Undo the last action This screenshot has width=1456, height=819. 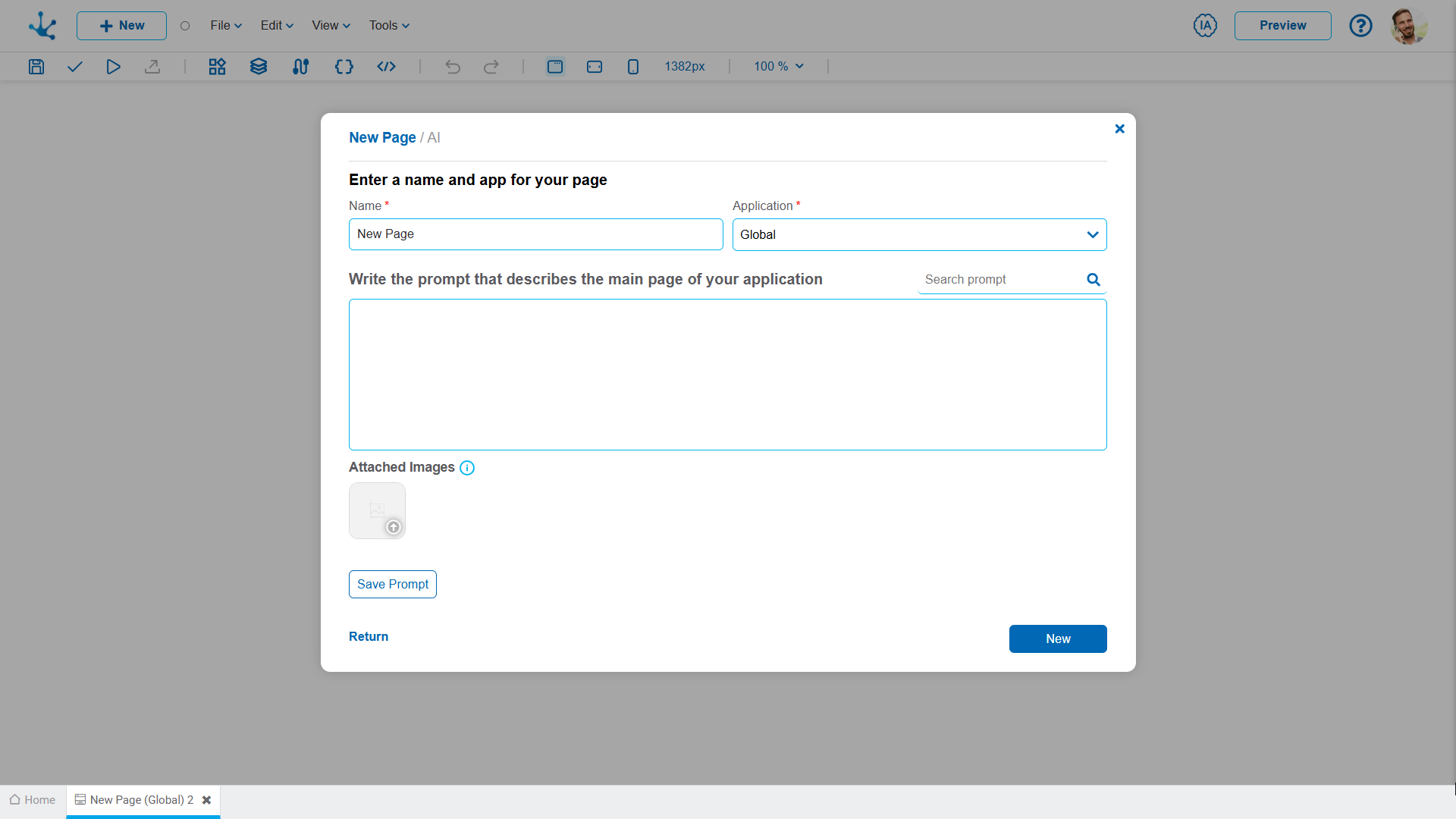click(x=453, y=67)
